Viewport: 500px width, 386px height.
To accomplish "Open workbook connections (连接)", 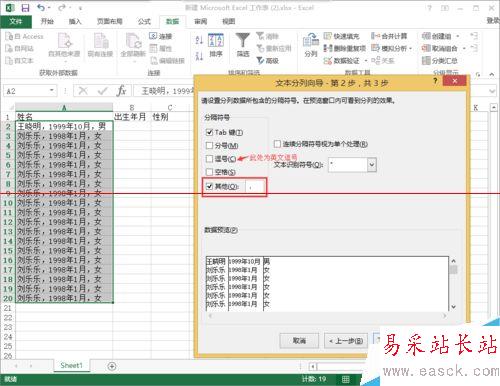I will tap(160, 36).
